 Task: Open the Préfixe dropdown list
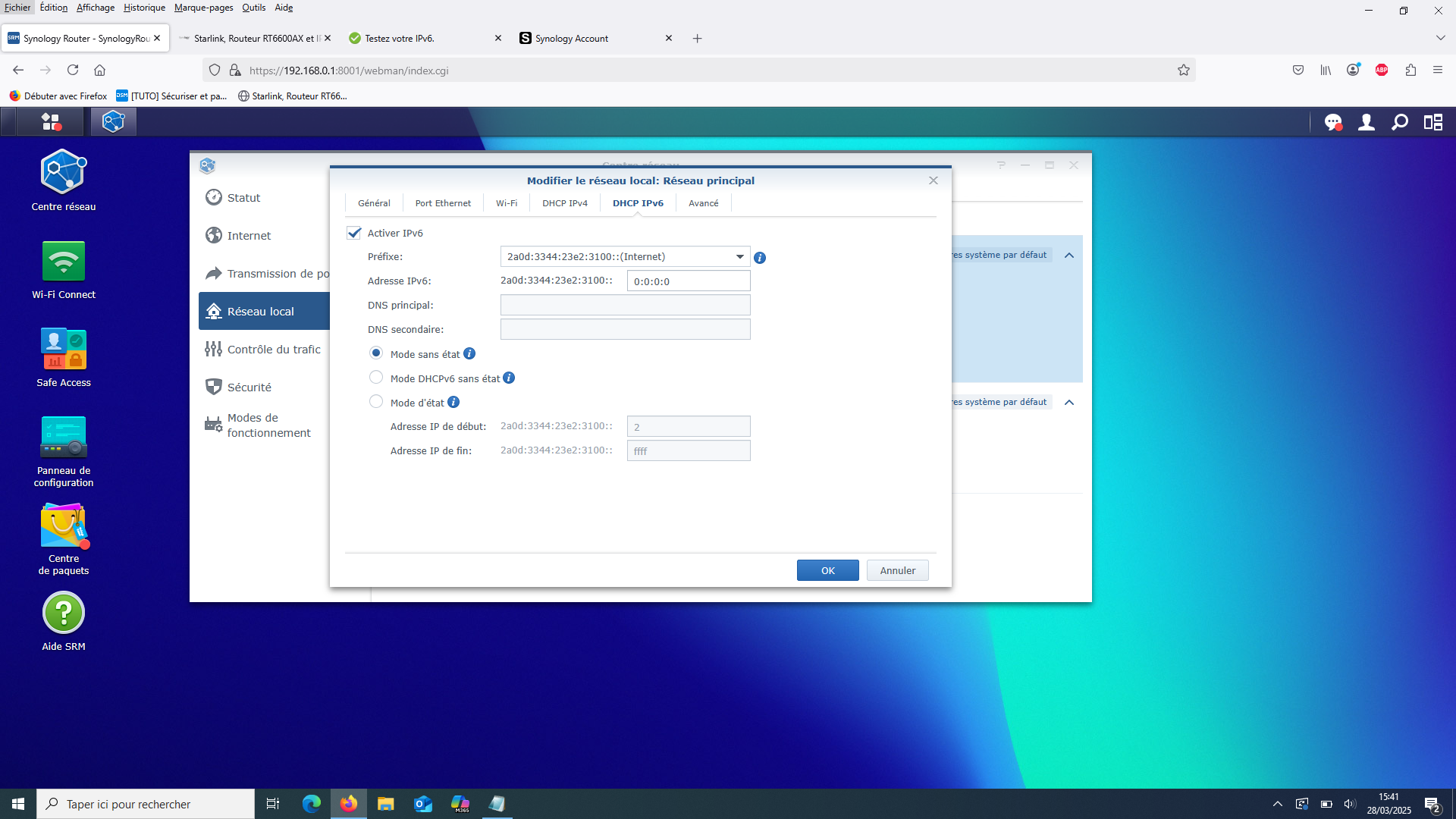tap(625, 256)
